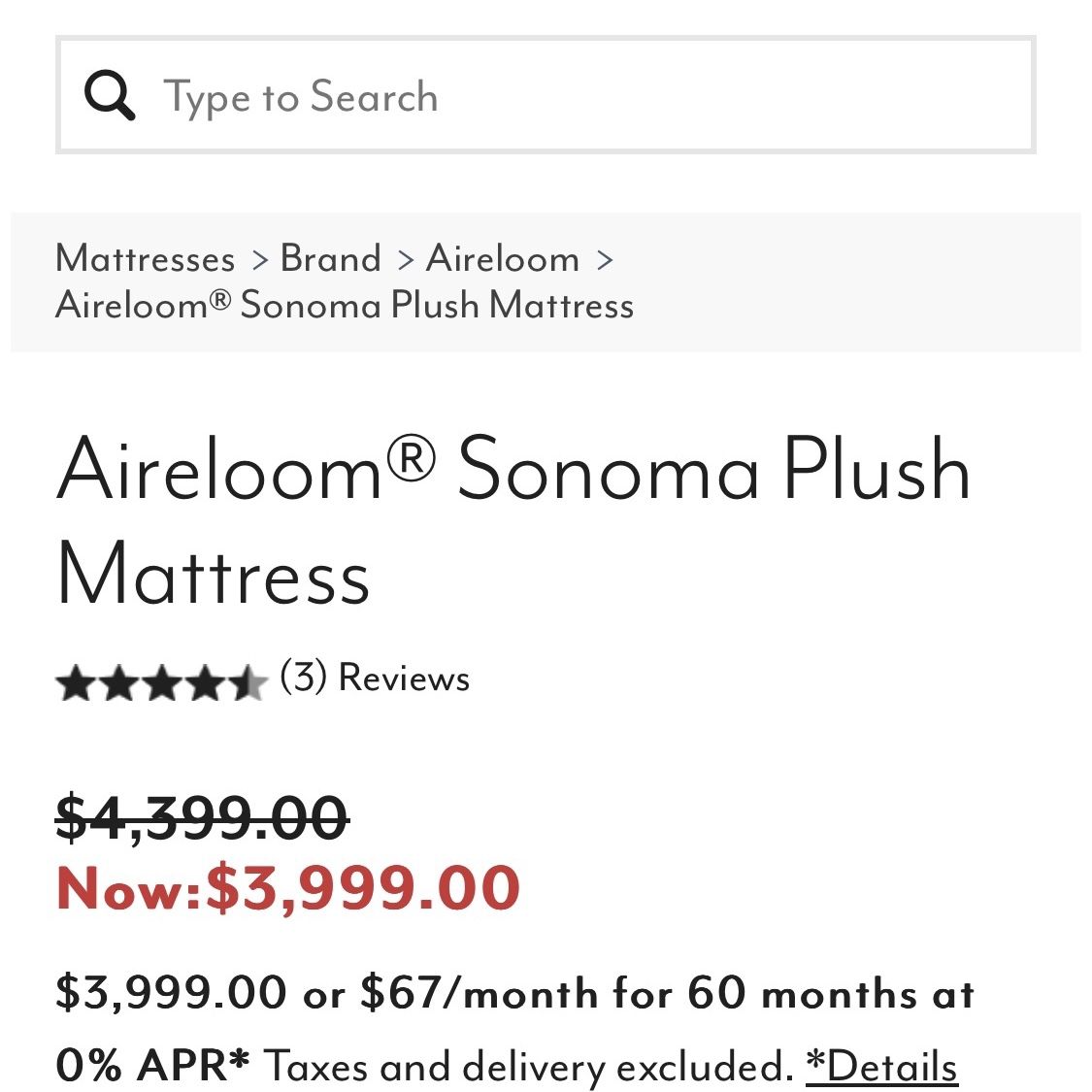Go to the Brand breadcrumb

click(331, 259)
